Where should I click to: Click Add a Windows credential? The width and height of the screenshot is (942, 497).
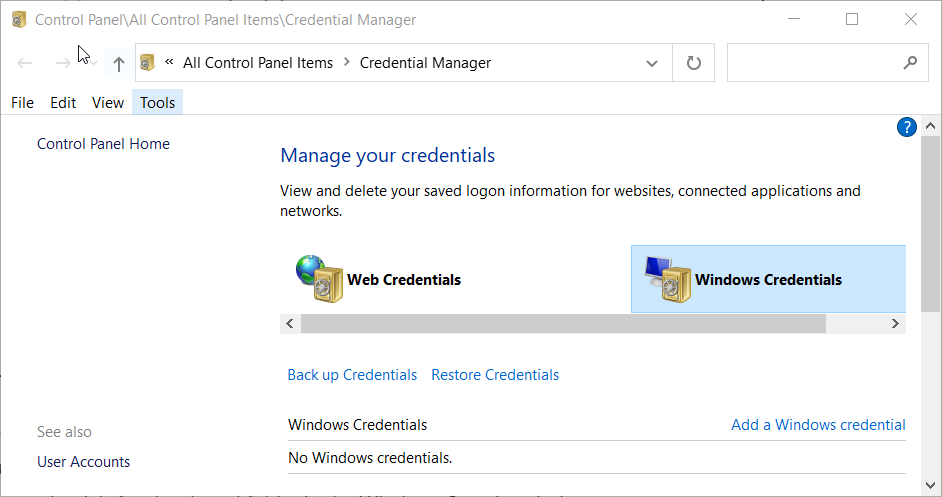click(x=818, y=425)
